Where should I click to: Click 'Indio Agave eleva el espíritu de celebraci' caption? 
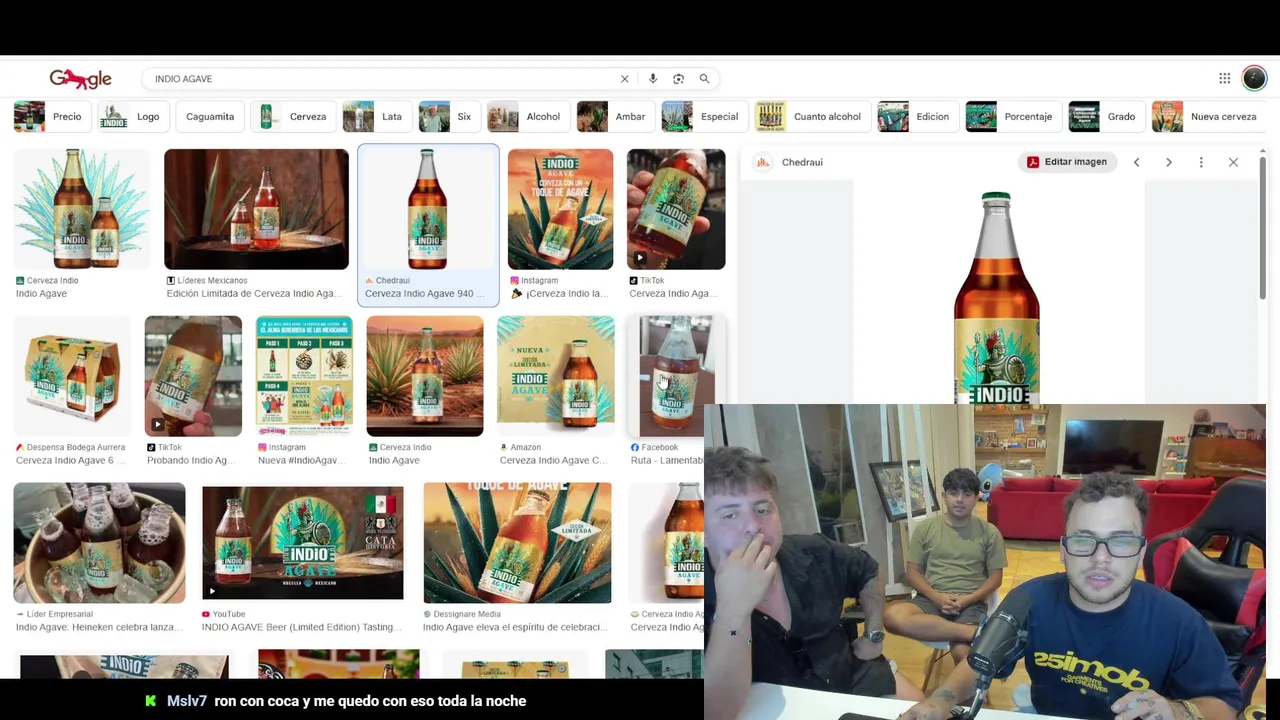(x=515, y=628)
